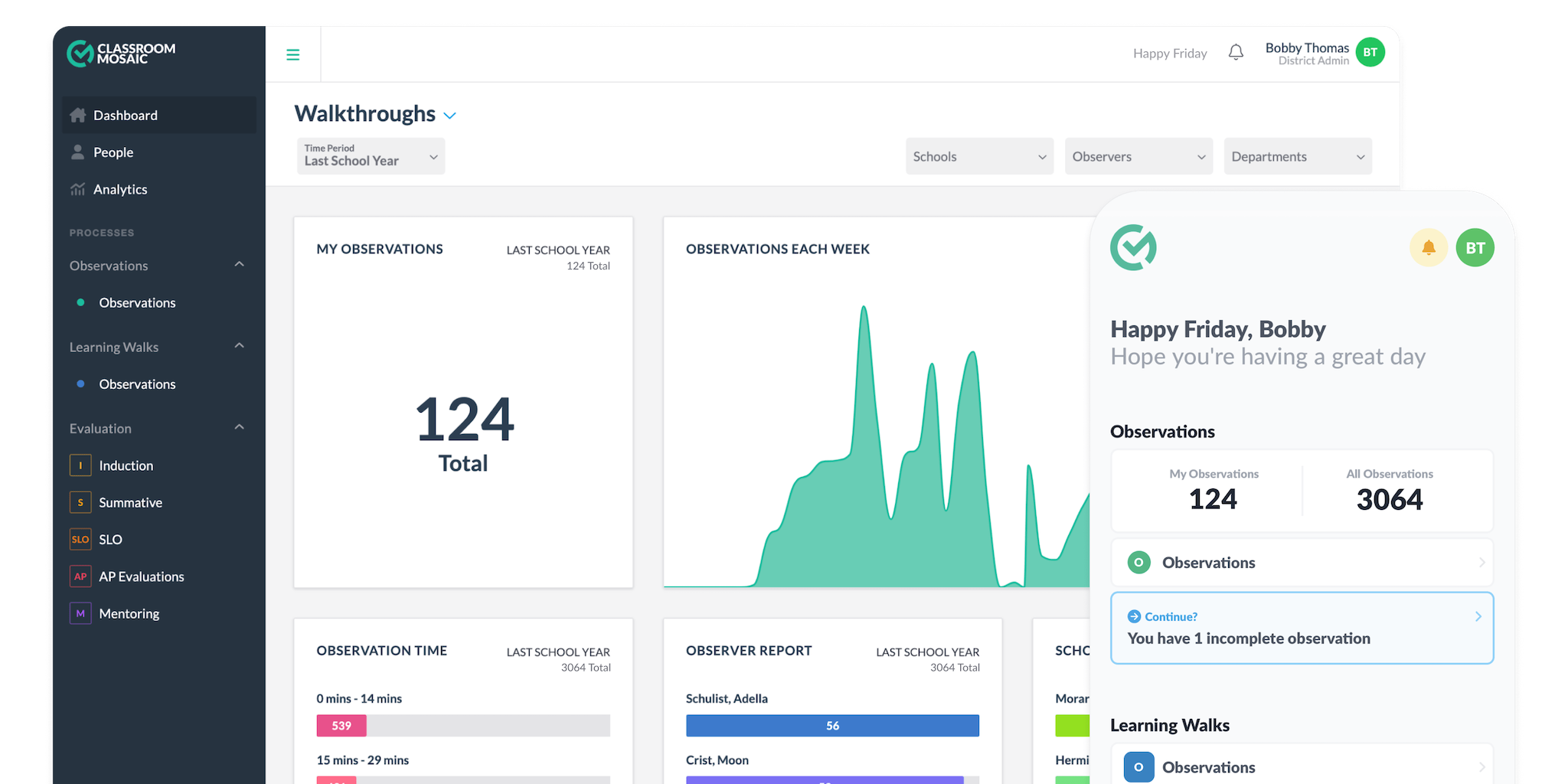
Task: Click the 'Schulist, Adella' observer name
Action: (727, 698)
